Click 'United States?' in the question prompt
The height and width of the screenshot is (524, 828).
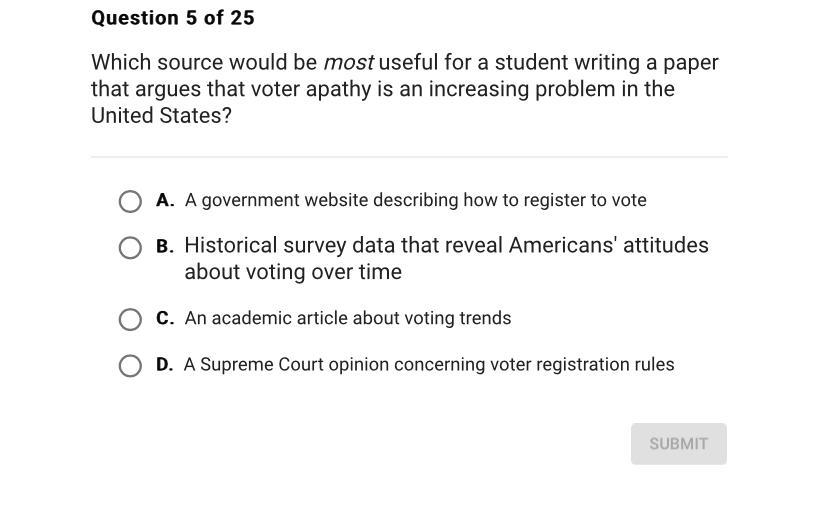click(x=161, y=116)
